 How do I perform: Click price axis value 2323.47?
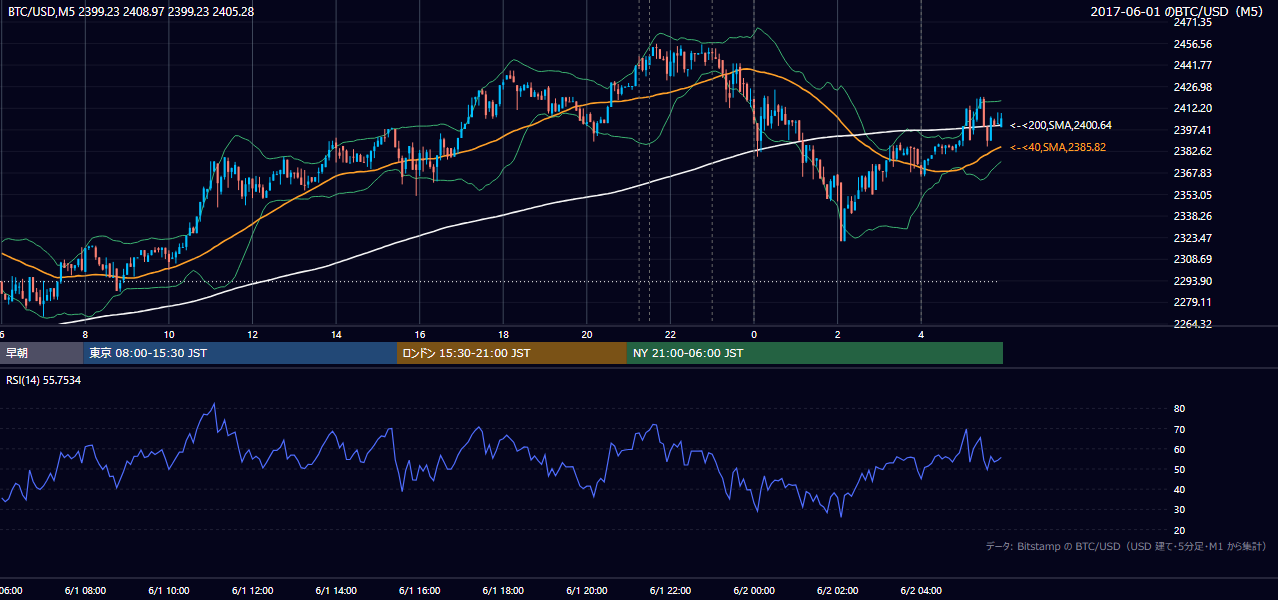click(1193, 238)
